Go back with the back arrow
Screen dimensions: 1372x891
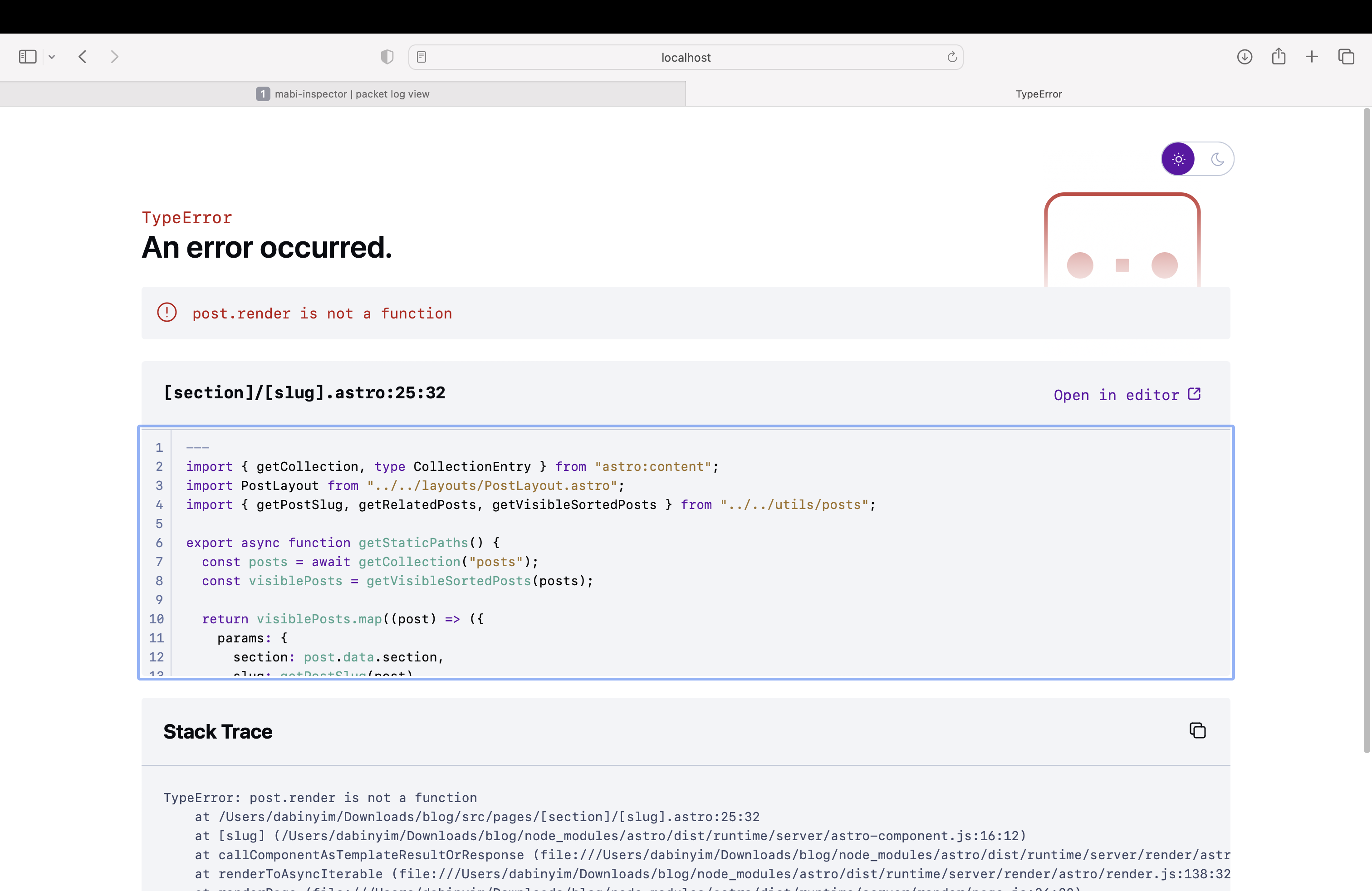pos(83,56)
